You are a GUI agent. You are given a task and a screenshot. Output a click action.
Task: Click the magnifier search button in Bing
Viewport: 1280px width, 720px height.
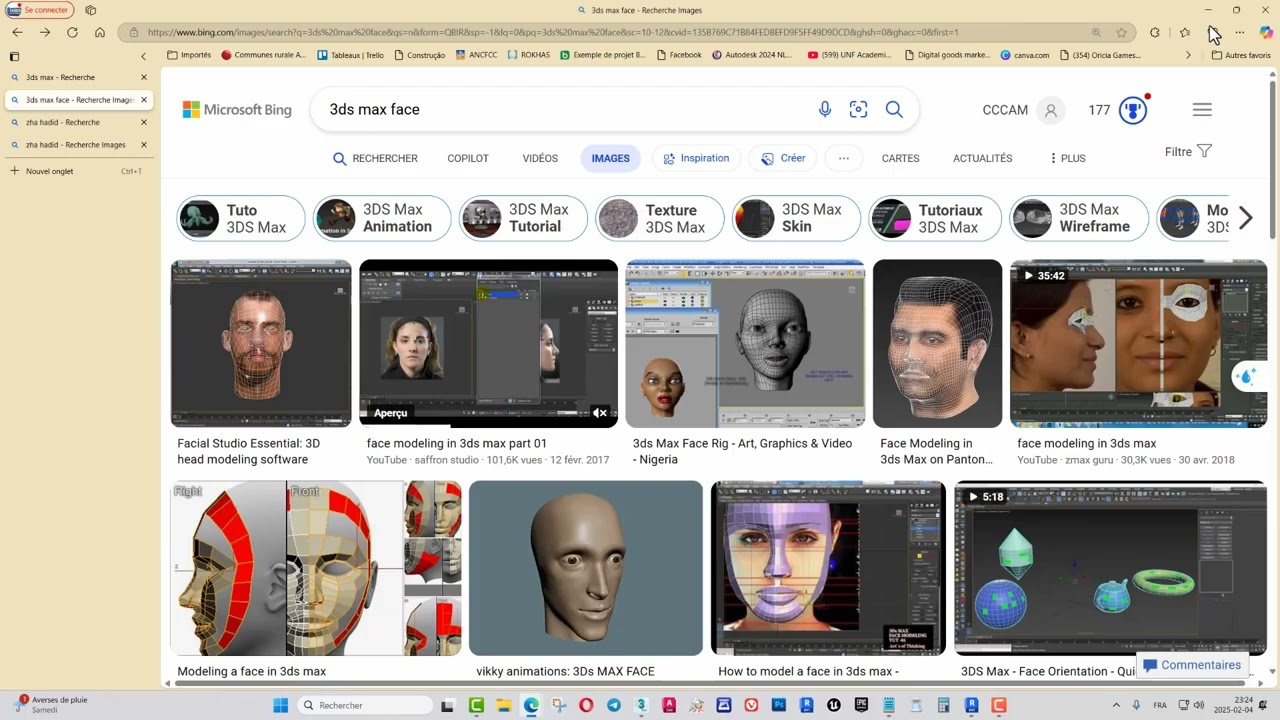point(894,110)
